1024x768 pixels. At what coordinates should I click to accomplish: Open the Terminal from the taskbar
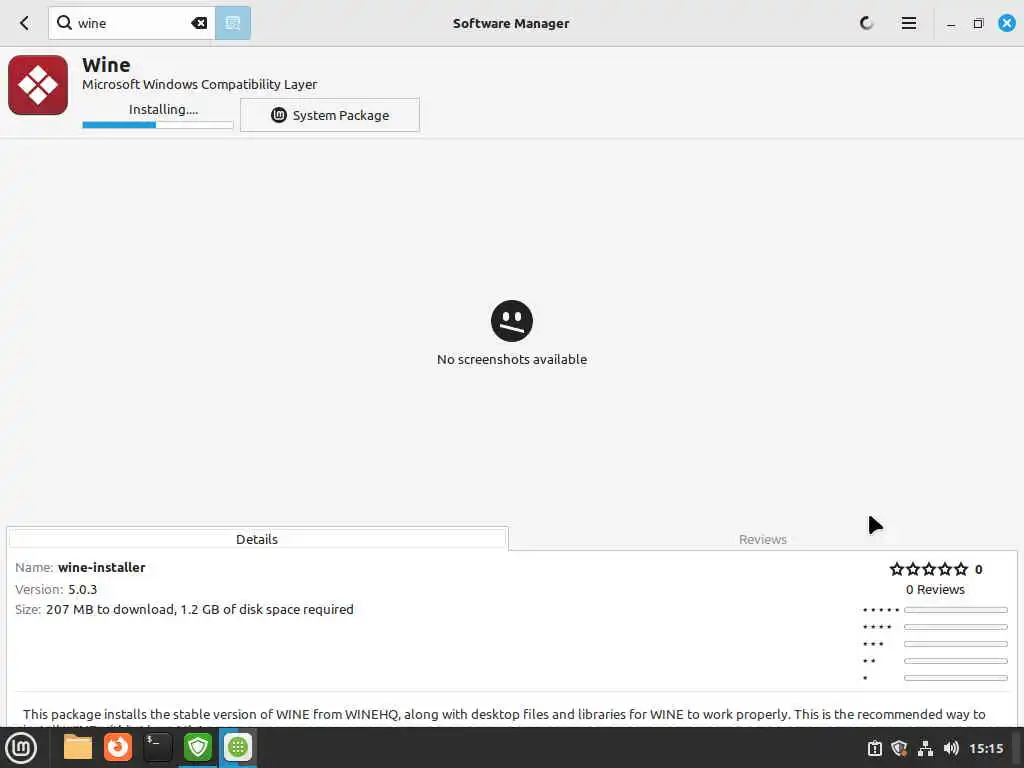pyautogui.click(x=157, y=747)
